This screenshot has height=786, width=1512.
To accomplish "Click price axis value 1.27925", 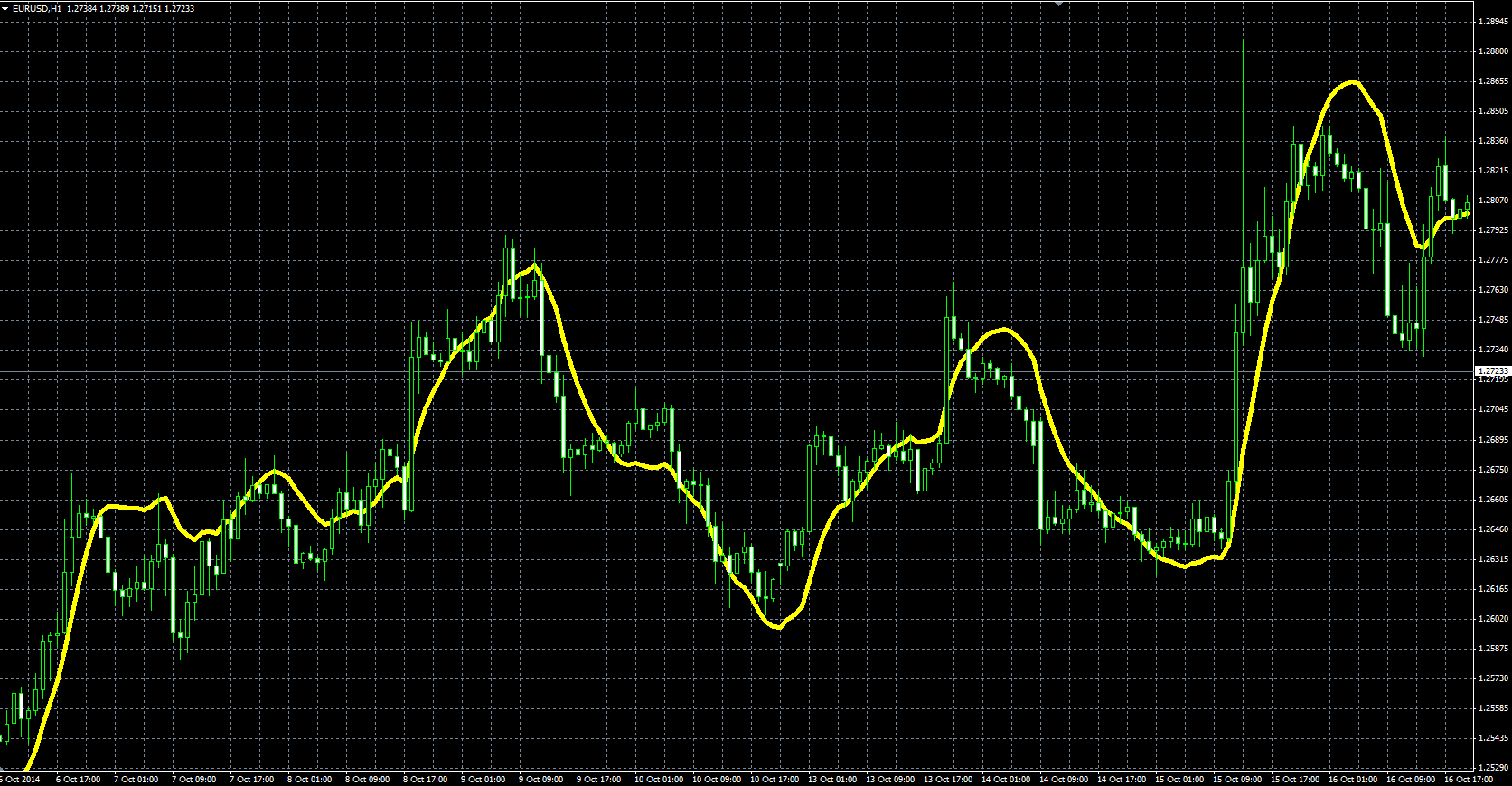I will [1493, 230].
